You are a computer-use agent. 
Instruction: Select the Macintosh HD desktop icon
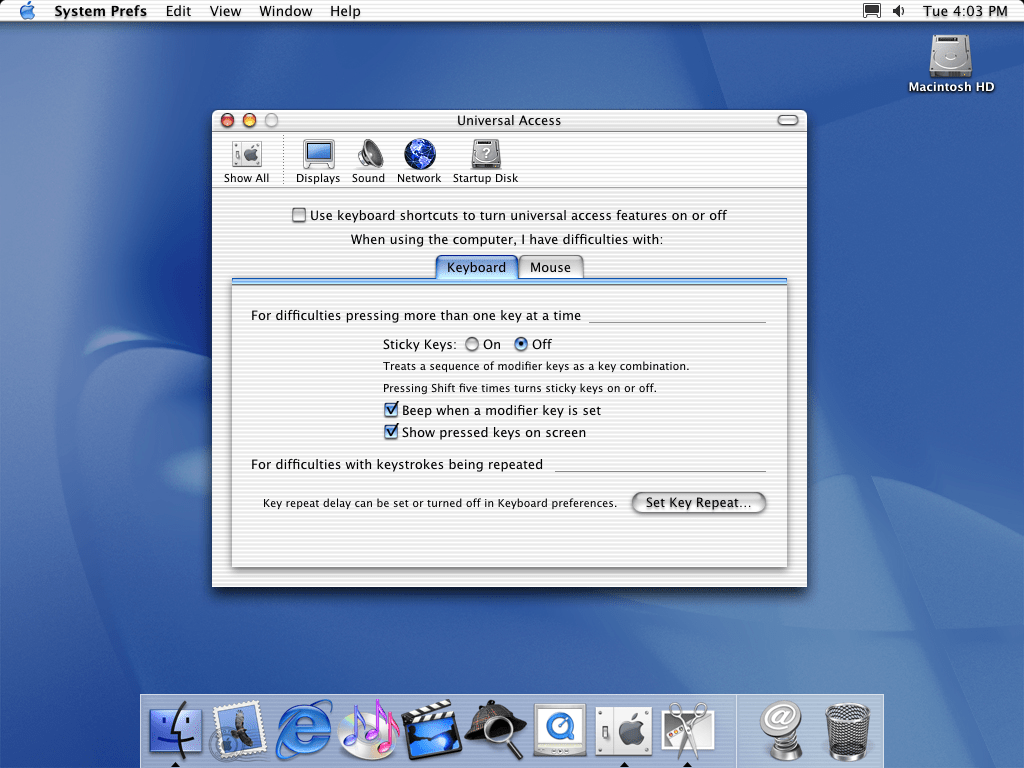pos(951,64)
